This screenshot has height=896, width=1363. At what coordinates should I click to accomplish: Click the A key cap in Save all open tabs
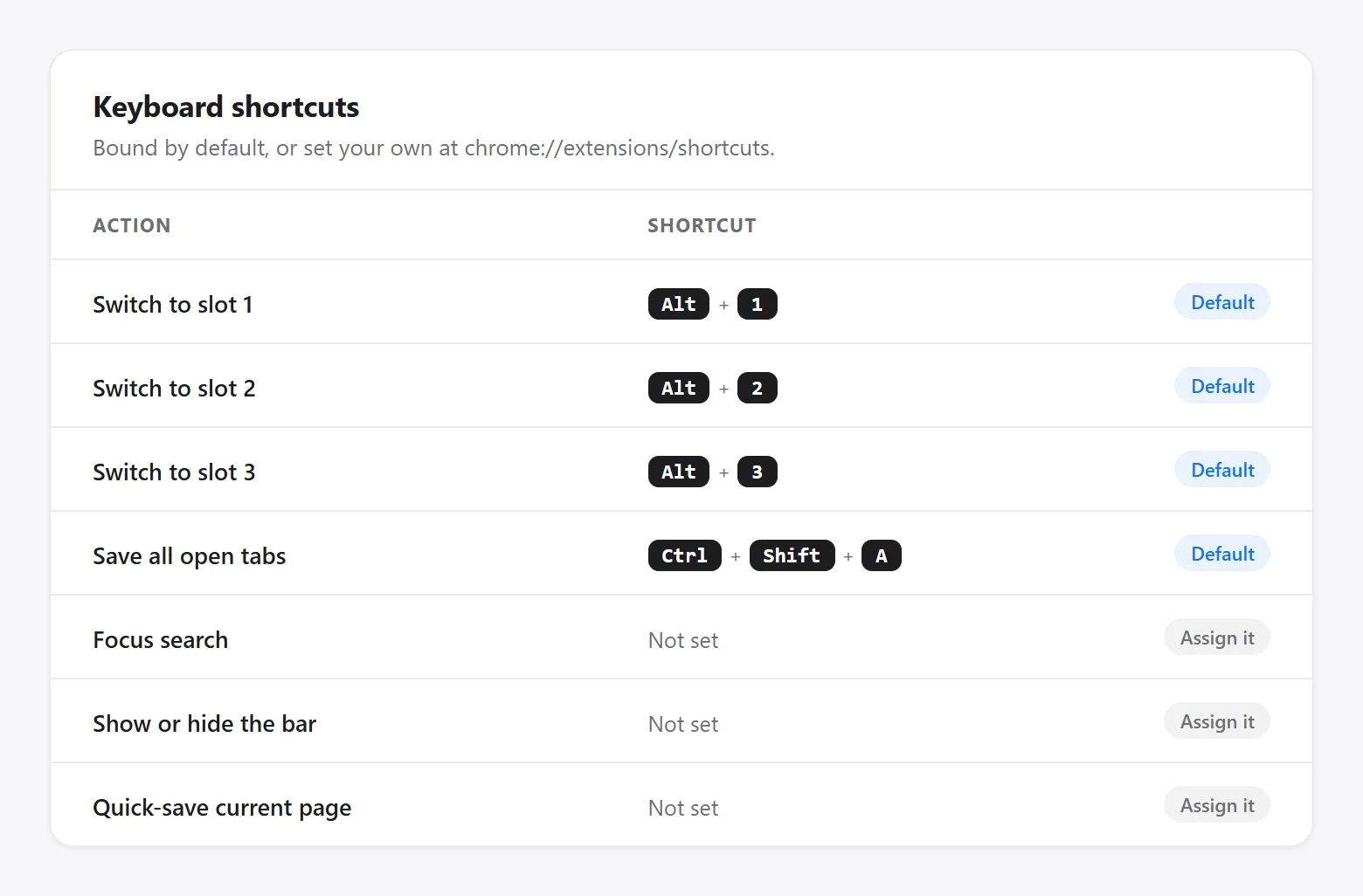pyautogui.click(x=882, y=555)
